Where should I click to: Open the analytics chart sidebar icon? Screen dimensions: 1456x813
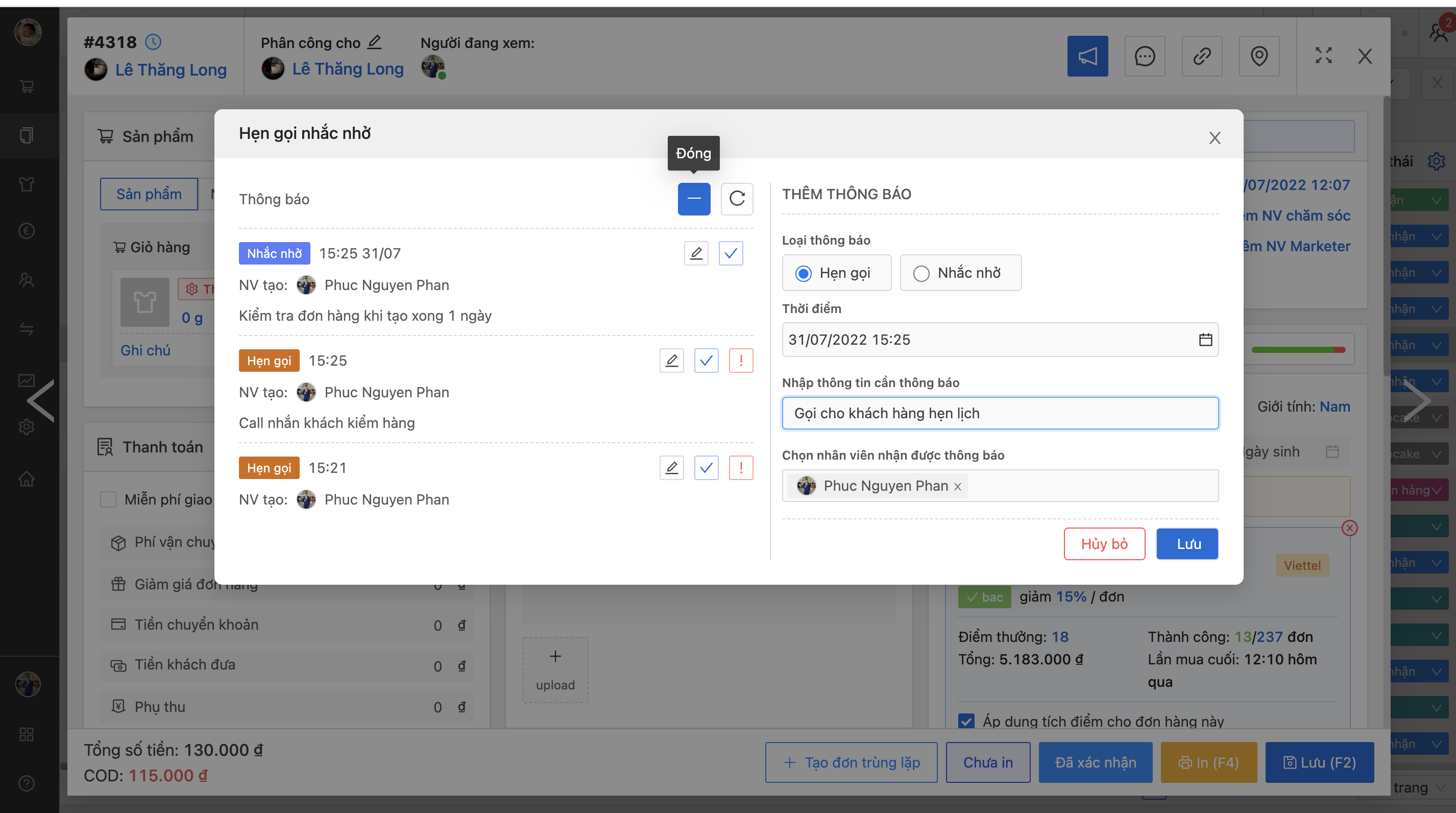(27, 380)
